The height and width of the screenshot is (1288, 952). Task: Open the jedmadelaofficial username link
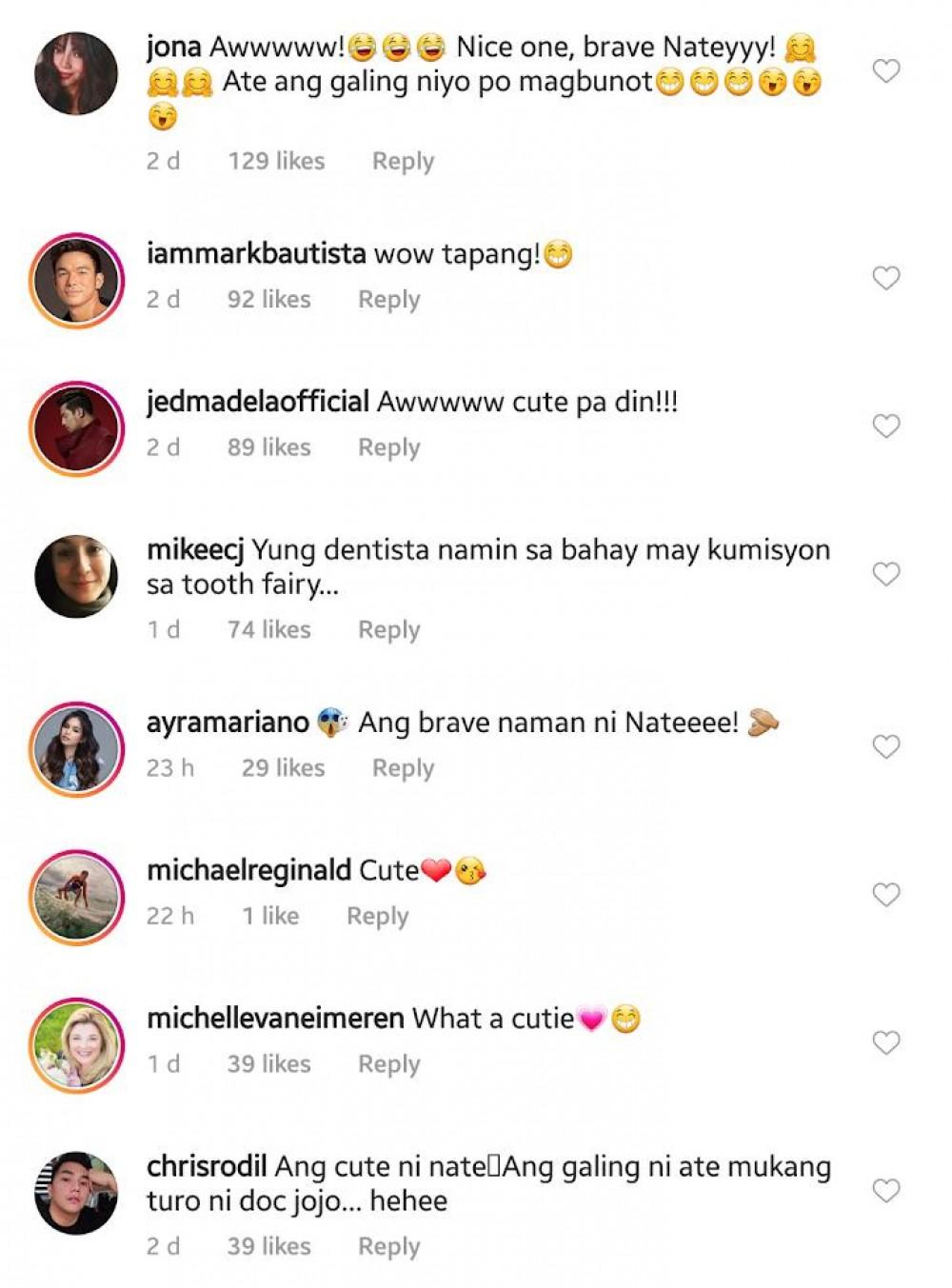[258, 402]
